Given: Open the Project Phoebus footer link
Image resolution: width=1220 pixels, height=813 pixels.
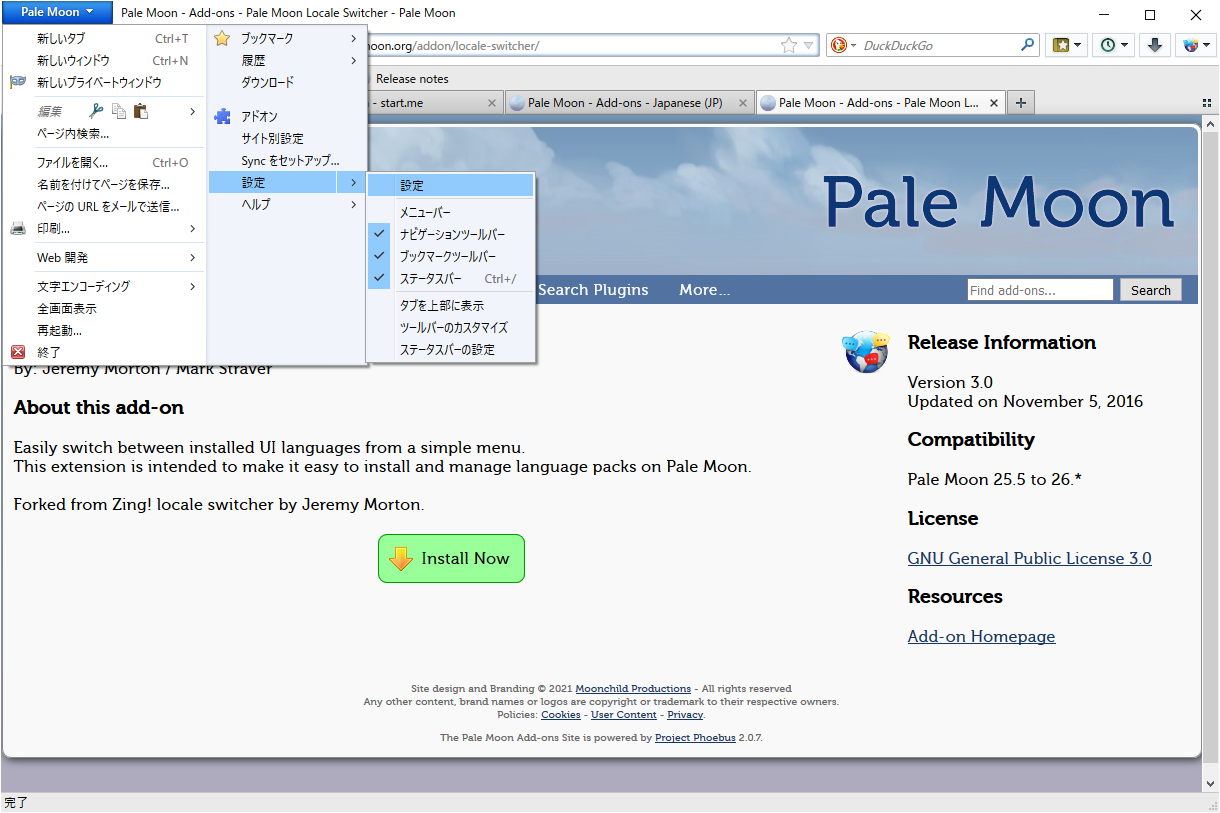Looking at the screenshot, I should pyautogui.click(x=695, y=738).
